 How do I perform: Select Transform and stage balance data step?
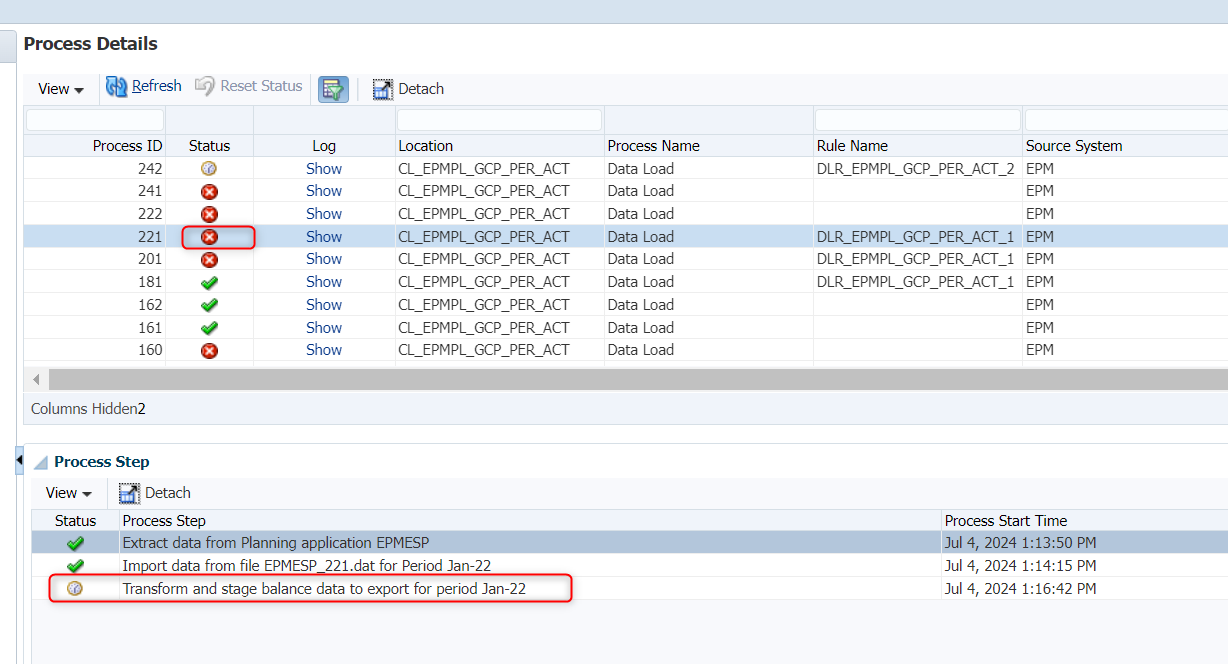[x=324, y=589]
